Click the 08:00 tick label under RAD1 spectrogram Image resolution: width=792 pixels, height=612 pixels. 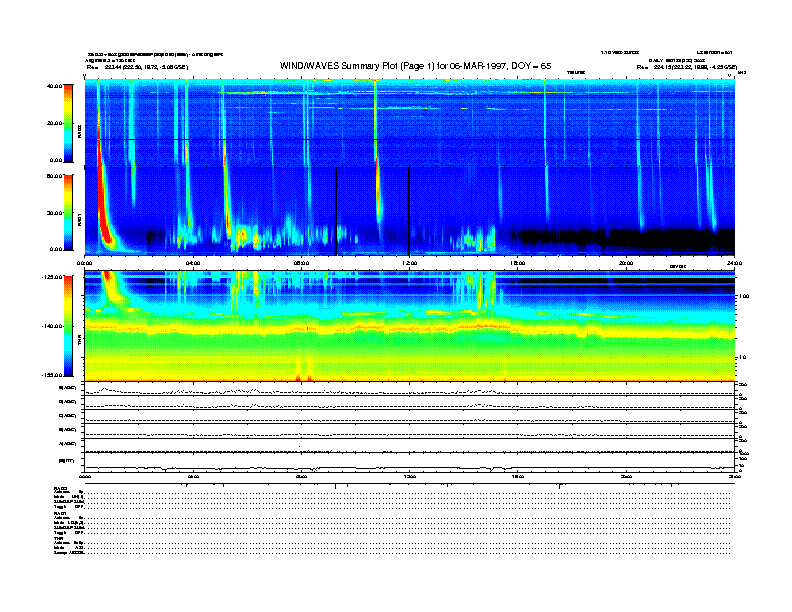[x=301, y=263]
